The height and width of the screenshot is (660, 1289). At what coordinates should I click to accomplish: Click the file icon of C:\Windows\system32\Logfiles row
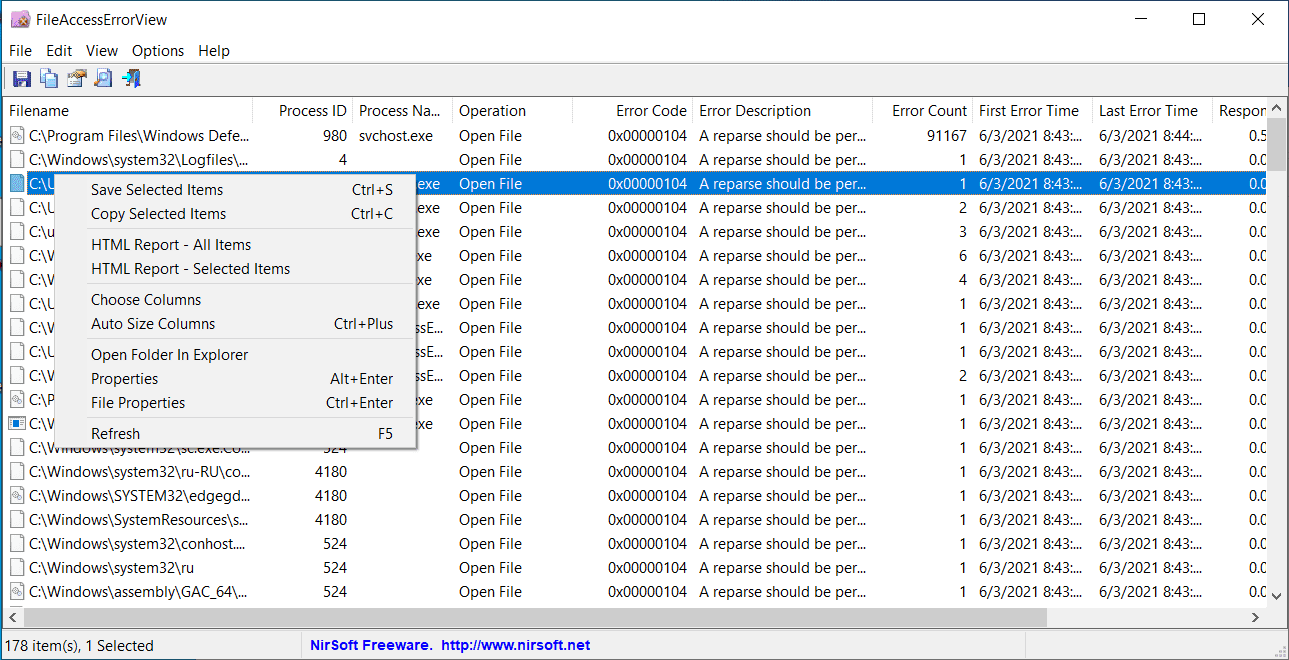[x=16, y=160]
